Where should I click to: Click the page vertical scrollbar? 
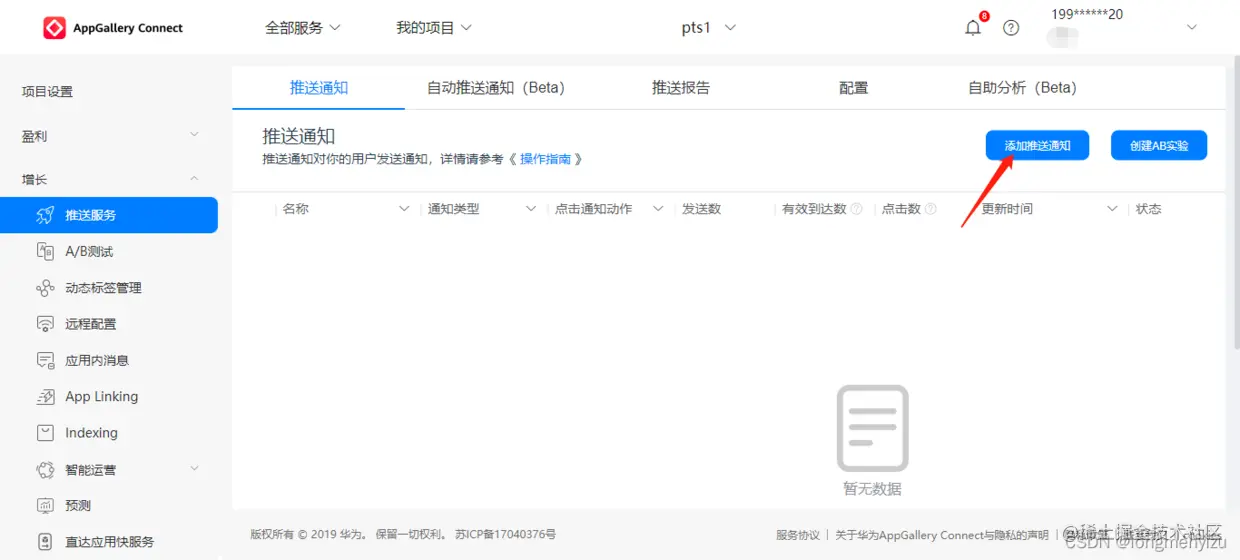(1235, 200)
